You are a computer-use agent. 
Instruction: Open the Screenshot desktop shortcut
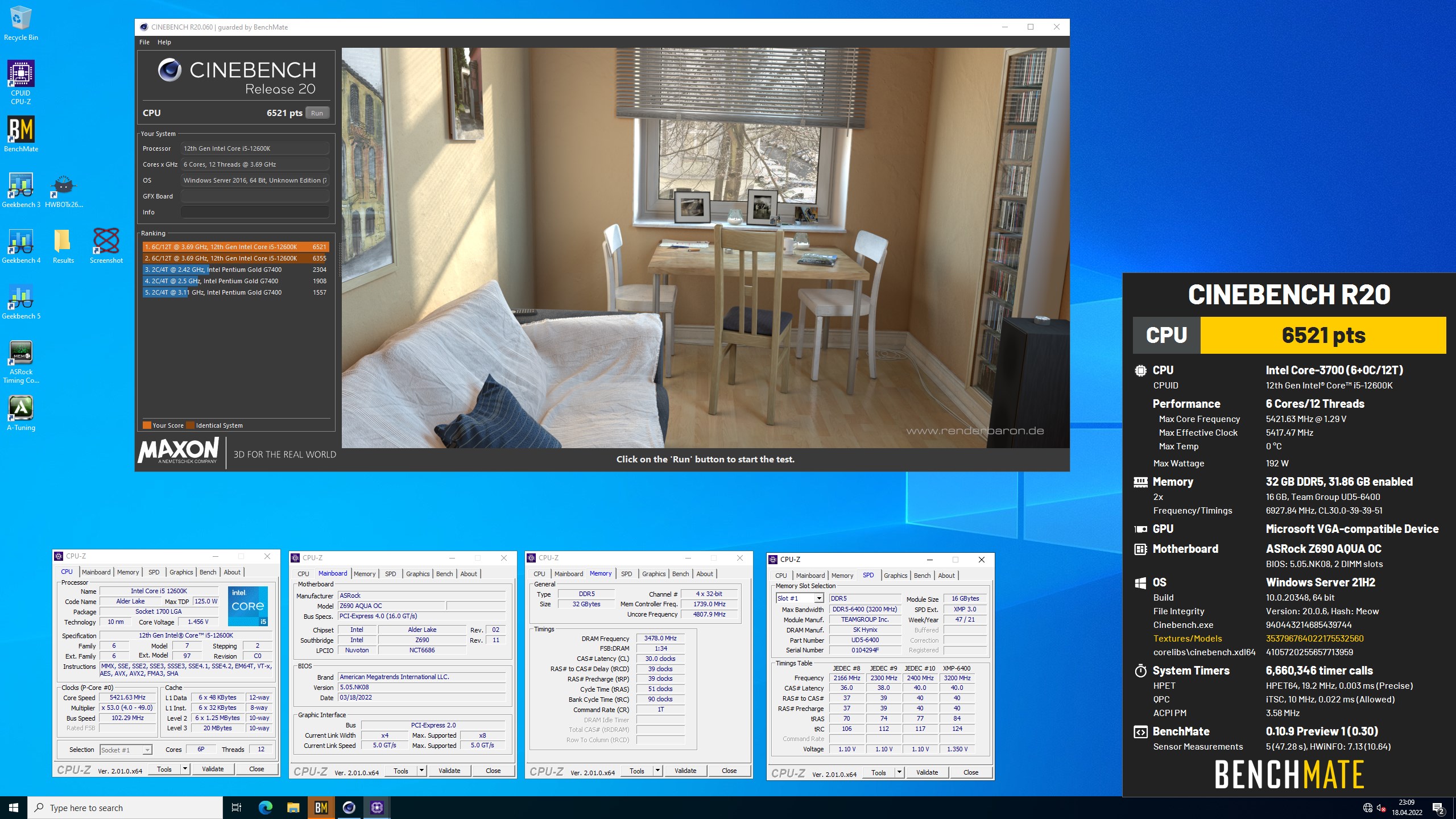(106, 246)
